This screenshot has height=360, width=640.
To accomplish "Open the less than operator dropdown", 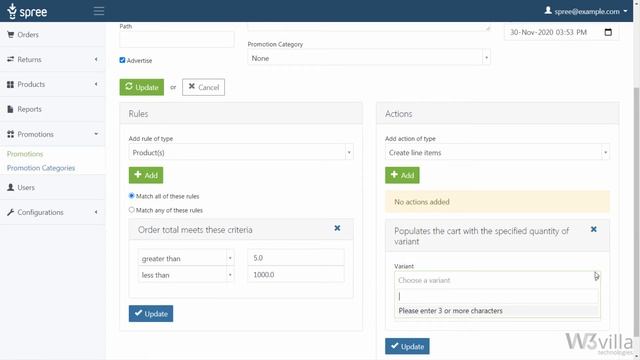I will [x=186, y=275].
